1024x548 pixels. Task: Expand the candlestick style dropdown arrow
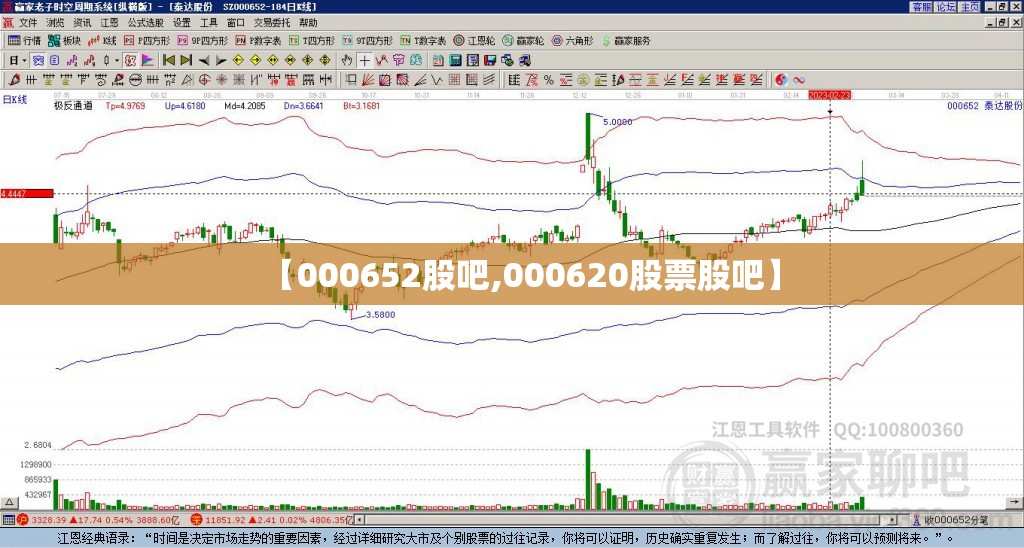coord(116,60)
